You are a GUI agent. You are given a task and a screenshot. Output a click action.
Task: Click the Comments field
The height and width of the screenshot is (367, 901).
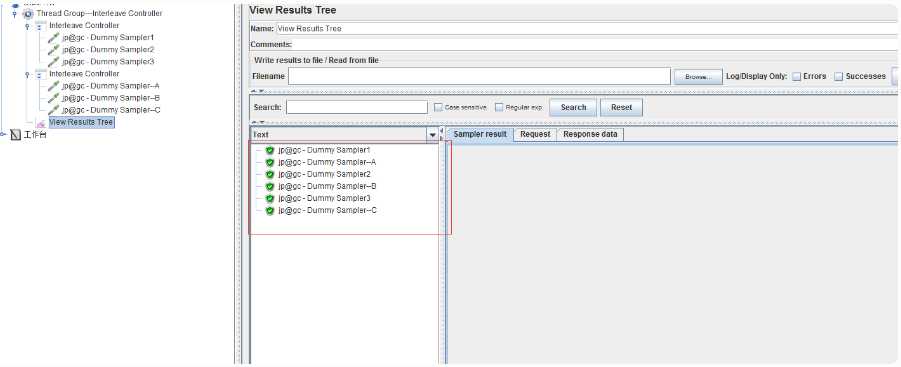pyautogui.click(x=596, y=44)
